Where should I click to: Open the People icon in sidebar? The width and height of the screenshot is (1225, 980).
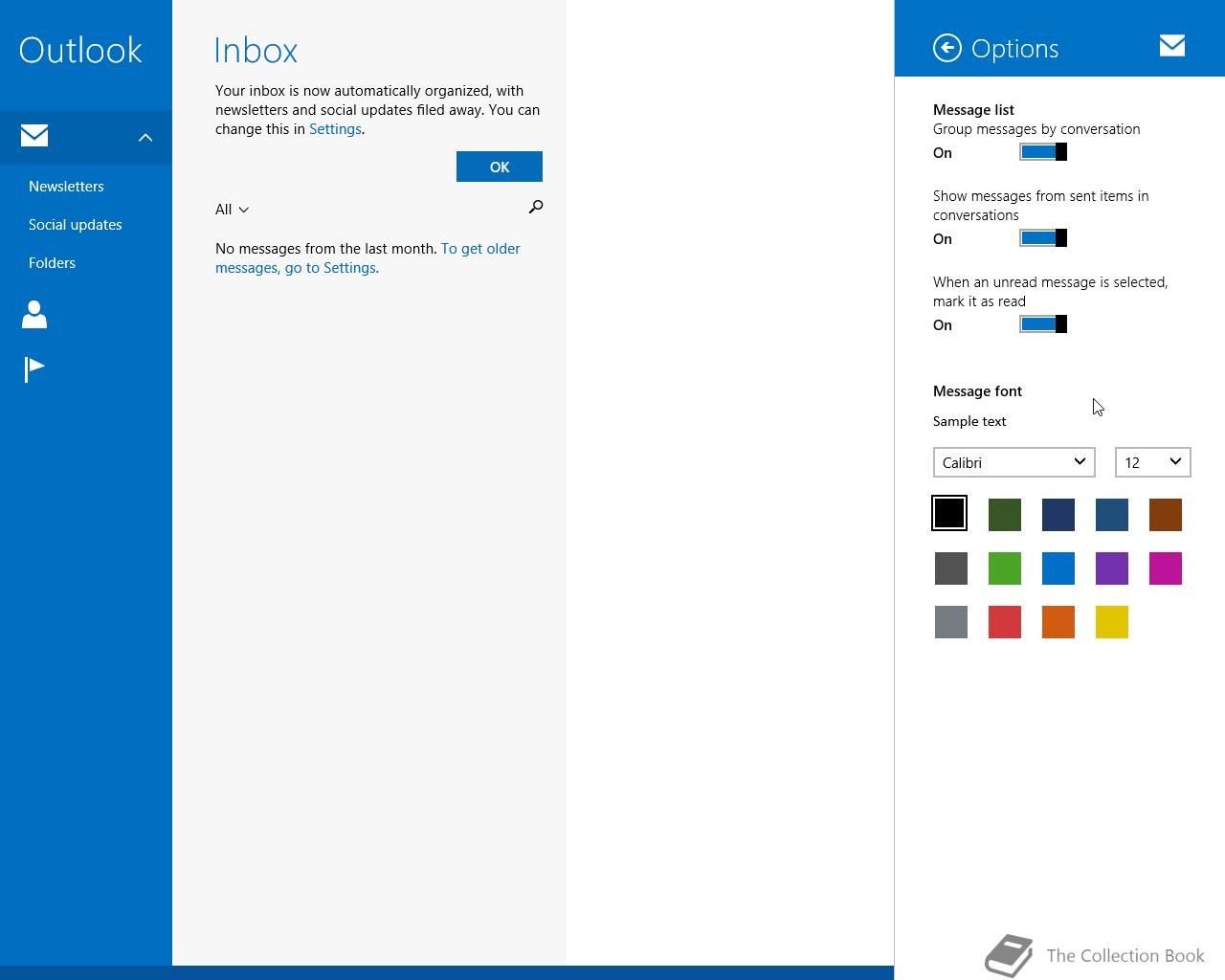[34, 314]
